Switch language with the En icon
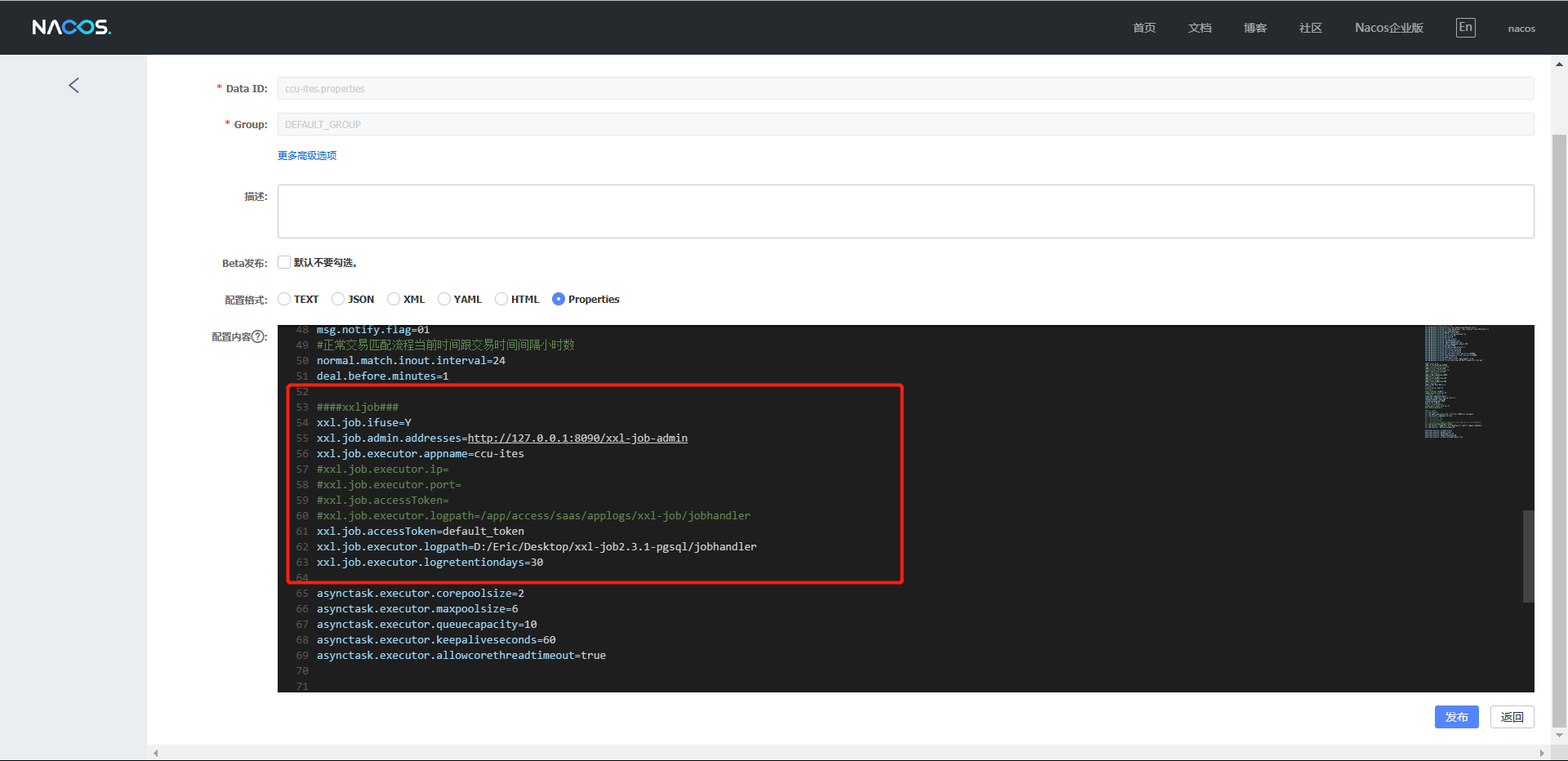The width and height of the screenshot is (1568, 761). [1465, 28]
